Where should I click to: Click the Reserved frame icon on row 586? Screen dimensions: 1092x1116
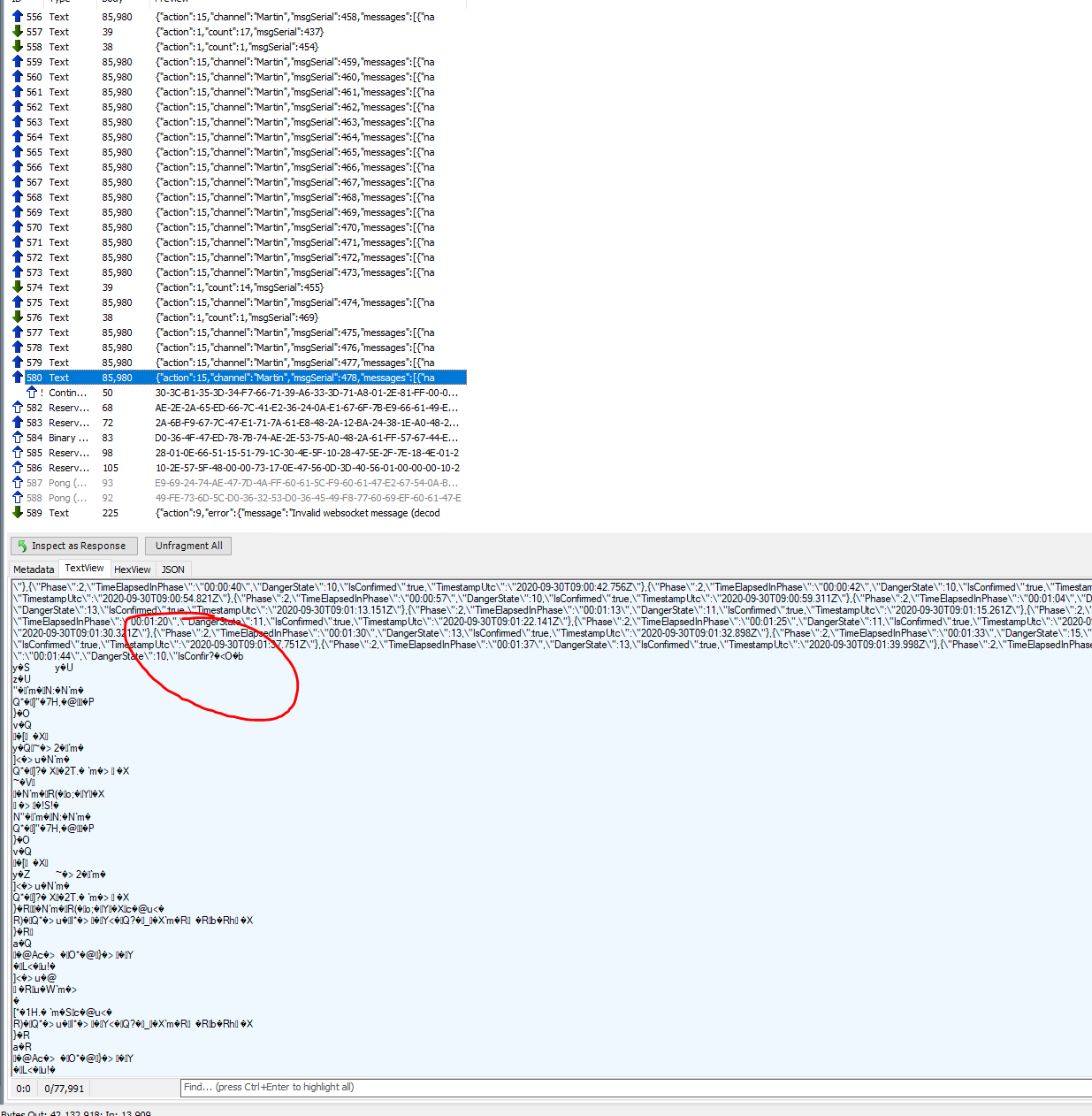pos(17,468)
